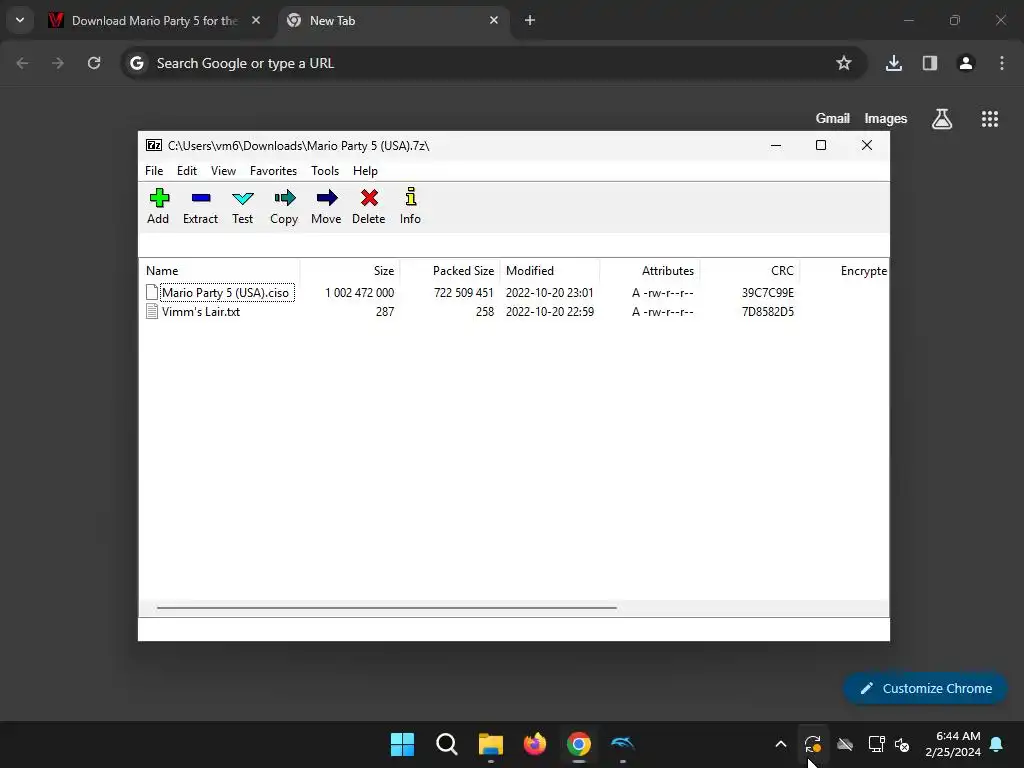The width and height of the screenshot is (1024, 768).
Task: Open Google apps grid icon
Action: pyautogui.click(x=990, y=119)
